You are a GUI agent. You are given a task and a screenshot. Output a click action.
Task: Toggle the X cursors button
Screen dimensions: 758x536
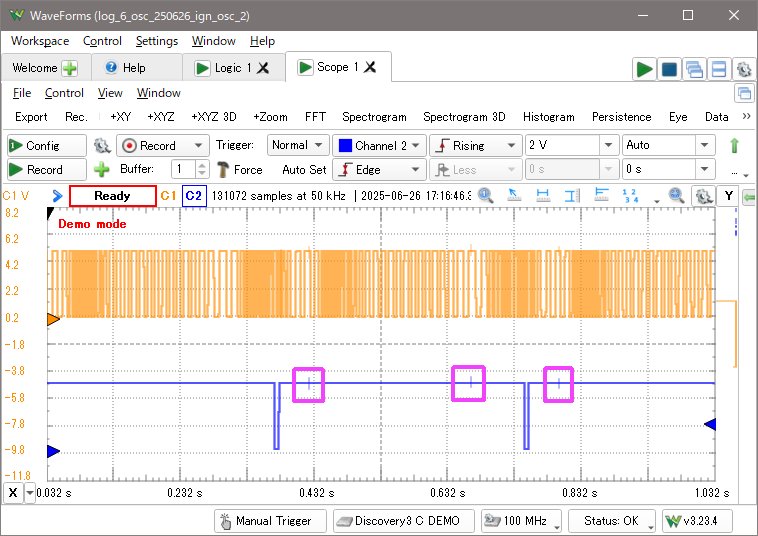[13, 493]
